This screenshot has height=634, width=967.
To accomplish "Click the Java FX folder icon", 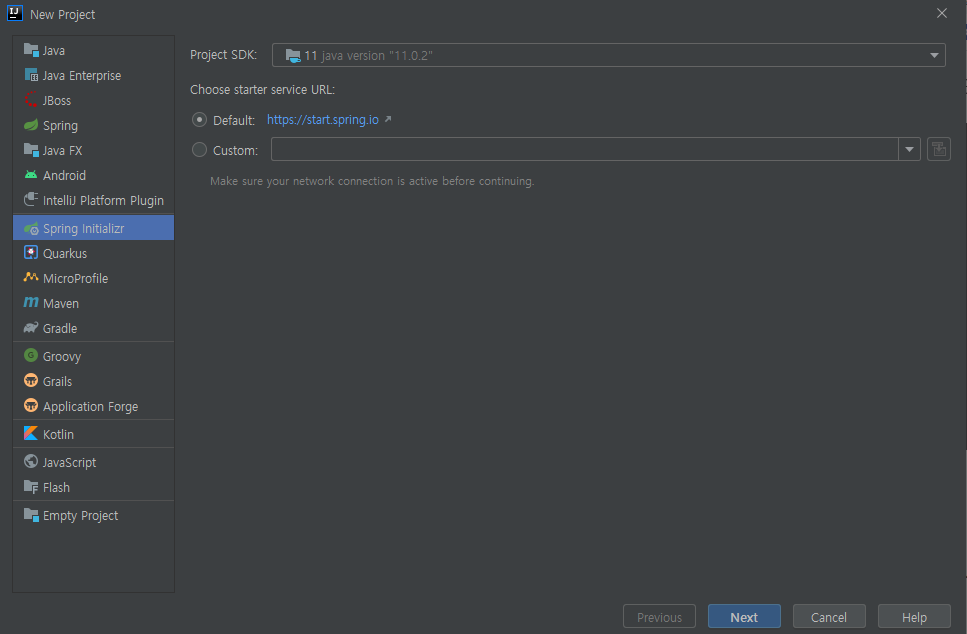I will click(31, 150).
